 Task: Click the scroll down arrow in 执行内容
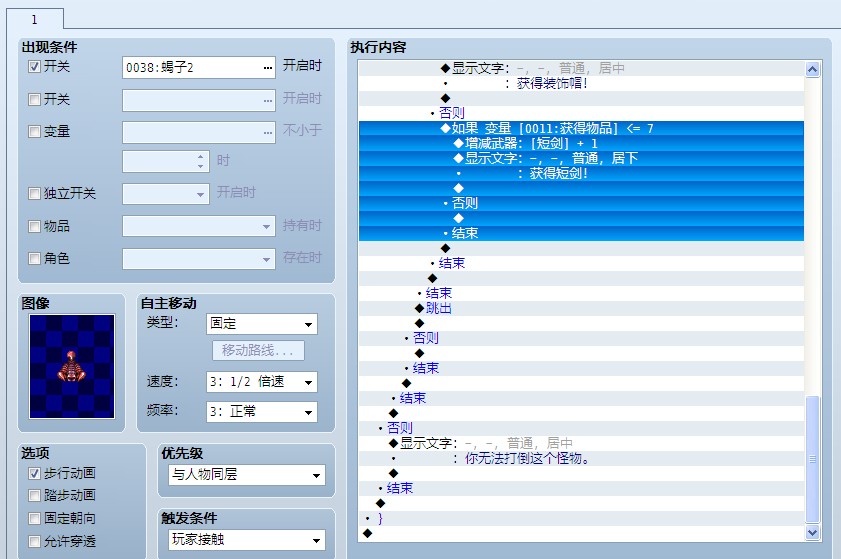tap(812, 532)
